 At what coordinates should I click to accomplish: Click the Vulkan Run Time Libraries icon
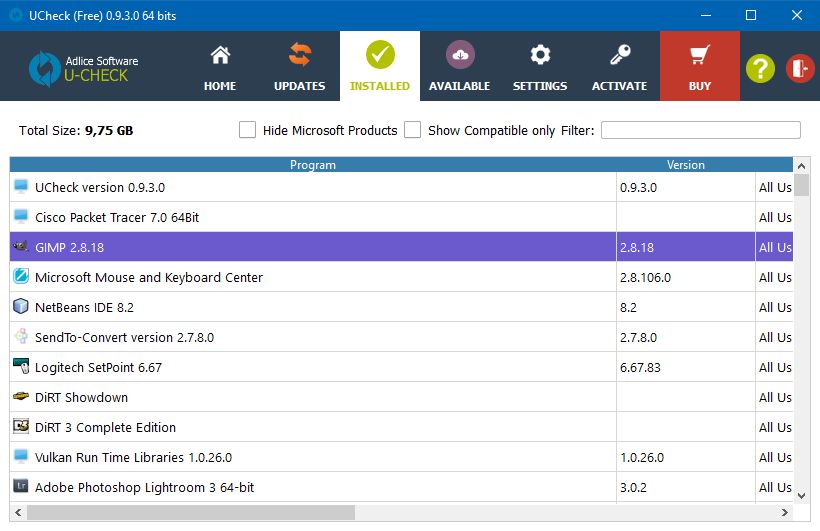[x=21, y=457]
